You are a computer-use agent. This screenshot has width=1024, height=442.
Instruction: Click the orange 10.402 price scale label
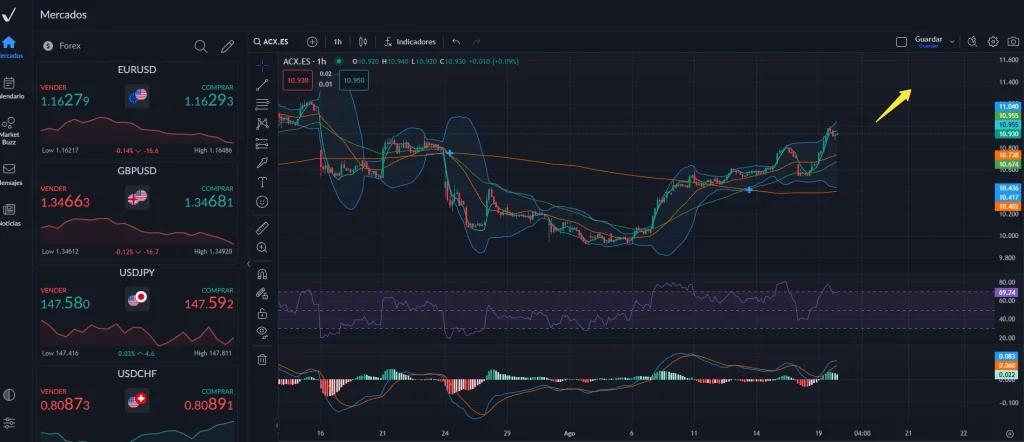point(1008,206)
